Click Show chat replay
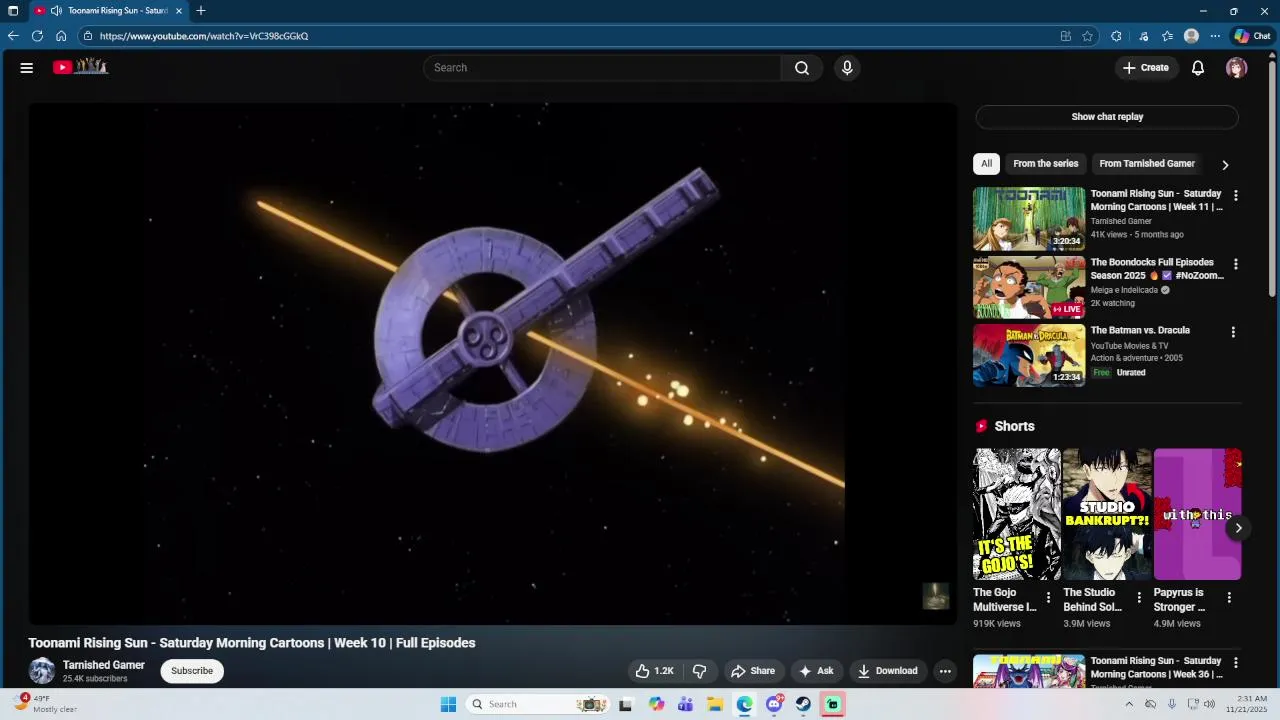1280x720 pixels. (x=1107, y=117)
